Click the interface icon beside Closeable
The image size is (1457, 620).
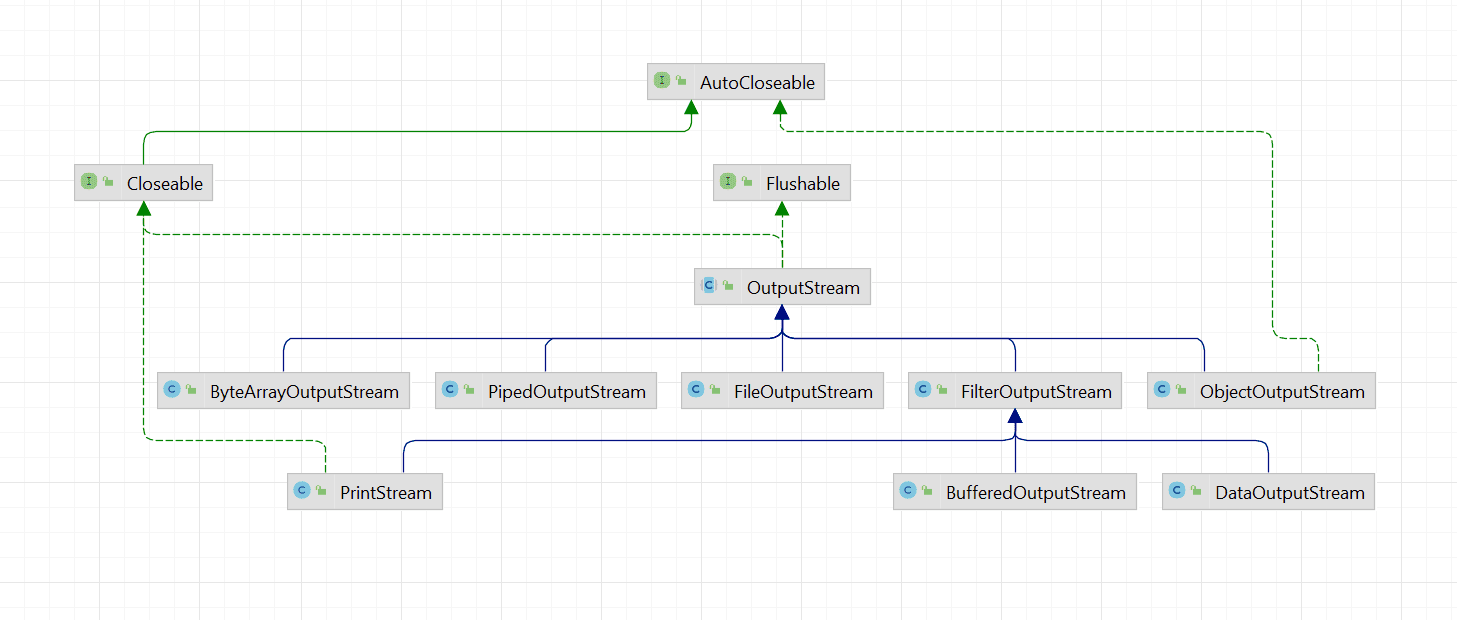pyautogui.click(x=88, y=183)
